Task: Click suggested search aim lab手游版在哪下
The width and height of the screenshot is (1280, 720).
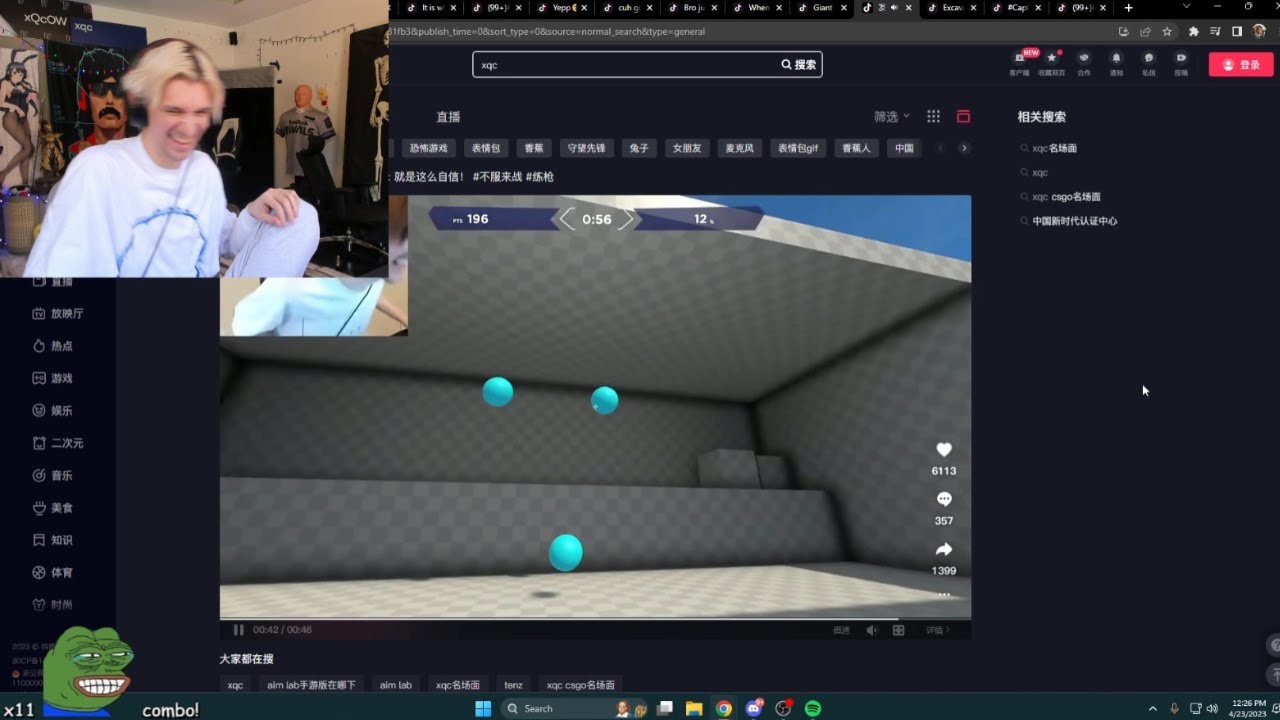Action: 311,685
